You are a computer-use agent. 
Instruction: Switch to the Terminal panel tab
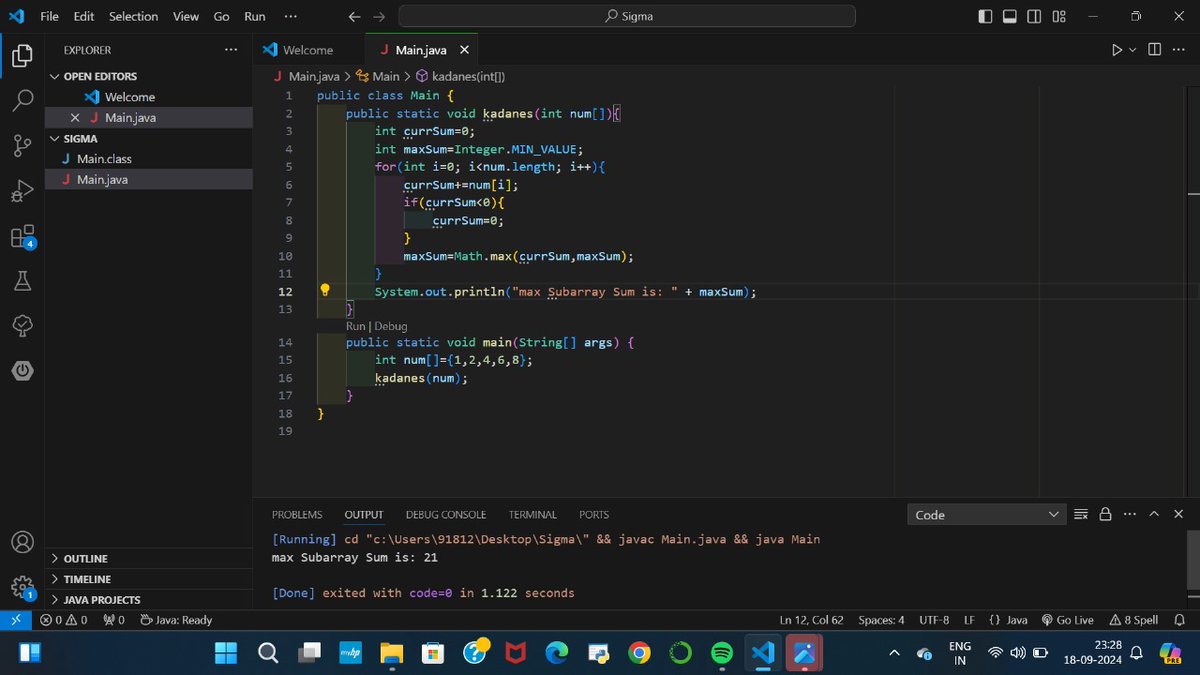click(532, 514)
